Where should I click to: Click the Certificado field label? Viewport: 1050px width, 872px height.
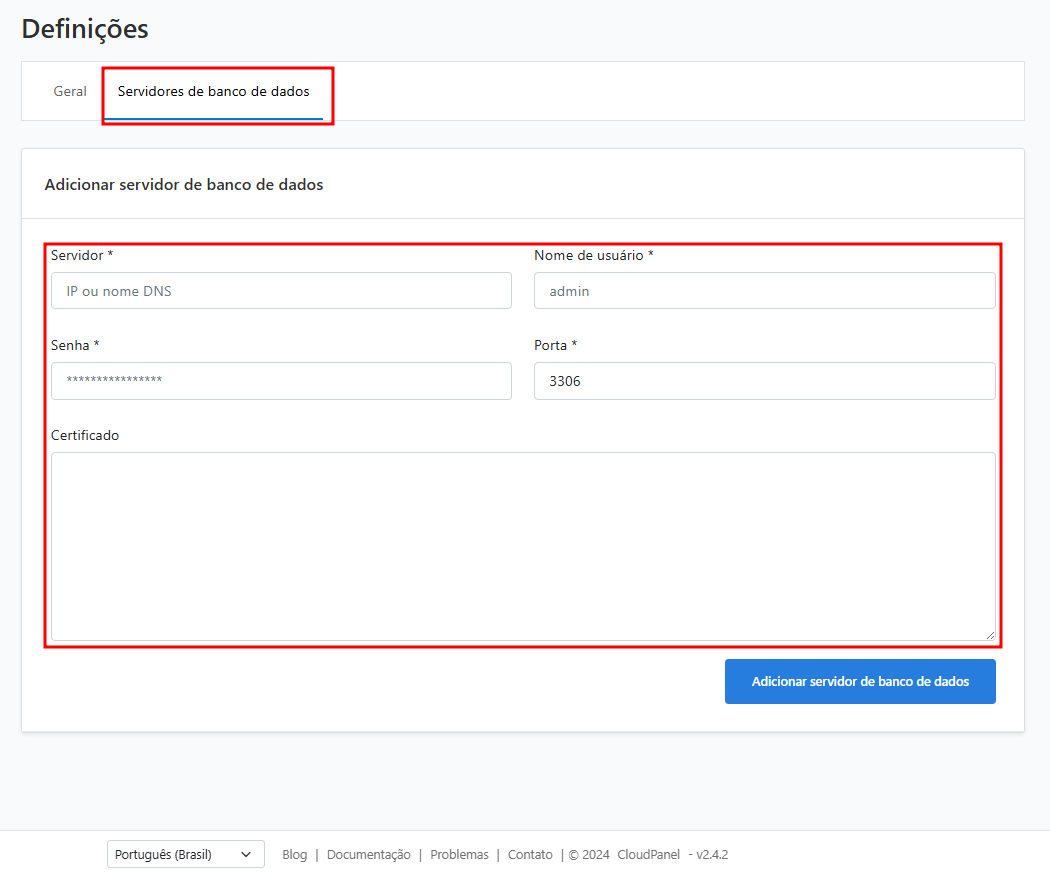coord(85,435)
